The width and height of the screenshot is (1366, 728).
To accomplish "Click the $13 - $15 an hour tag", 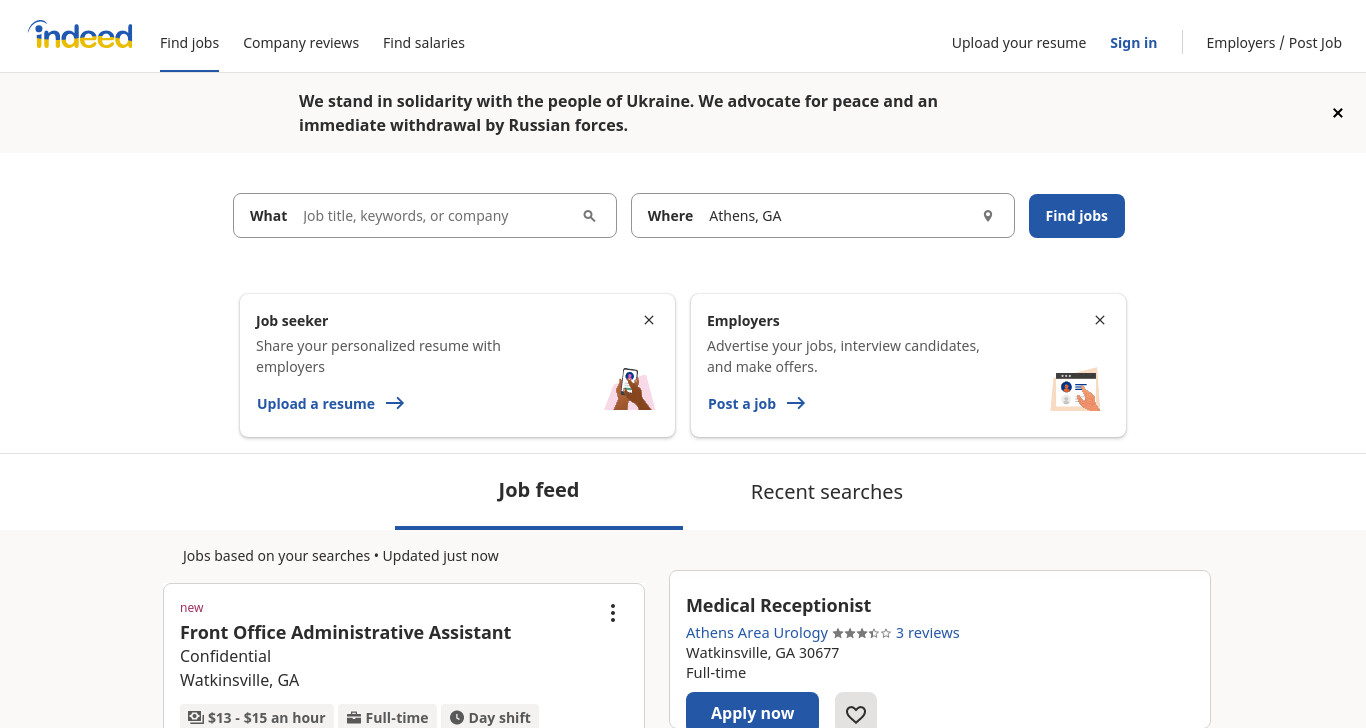I will pos(257,717).
